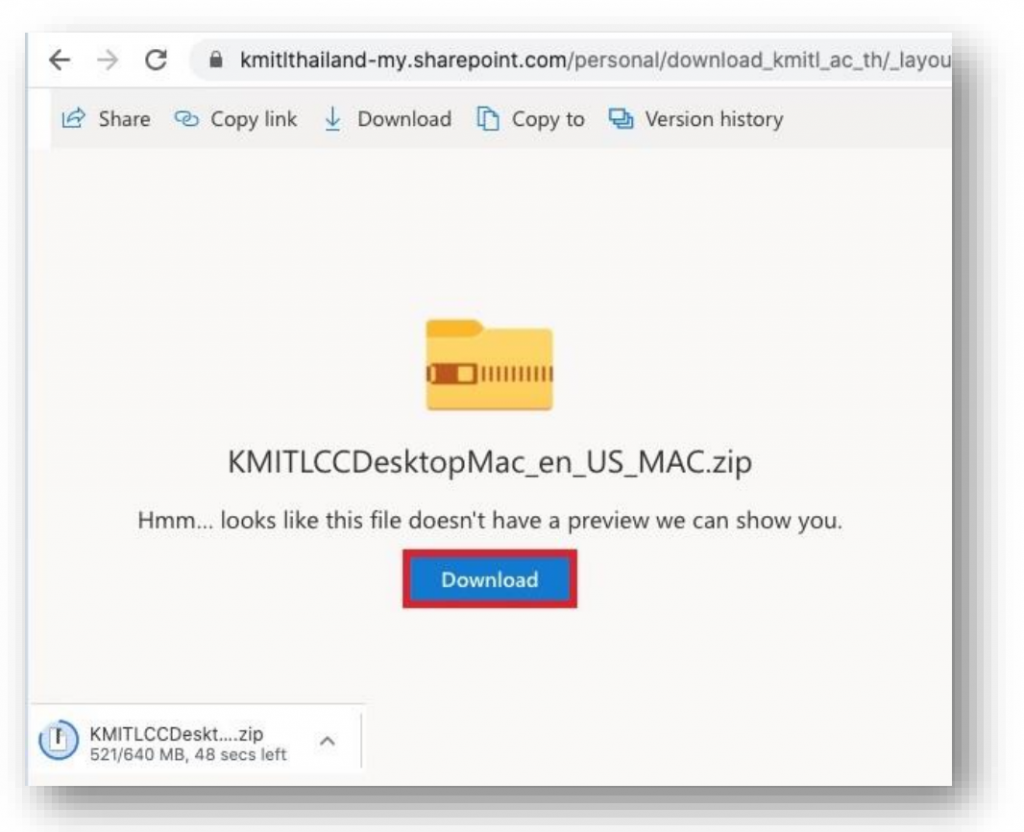Click the browser forward arrow
This screenshot has height=832, width=1024.
[x=109, y=60]
